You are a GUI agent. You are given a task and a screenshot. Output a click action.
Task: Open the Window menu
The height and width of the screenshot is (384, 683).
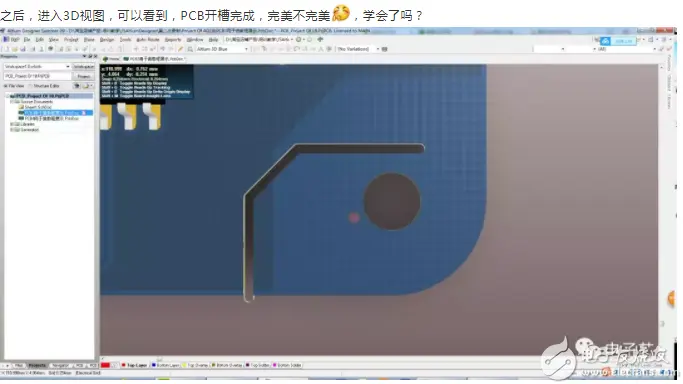[x=195, y=40]
